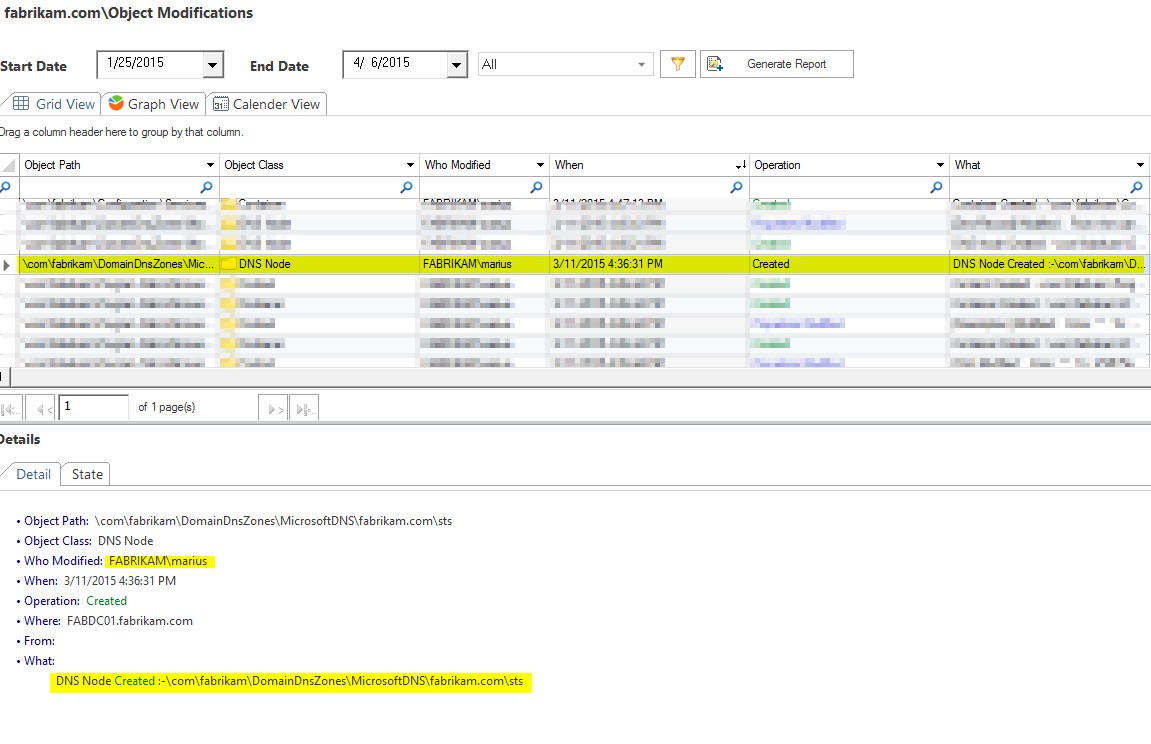Click the funnel filter icon
This screenshot has width=1151, height=744.
click(678, 64)
